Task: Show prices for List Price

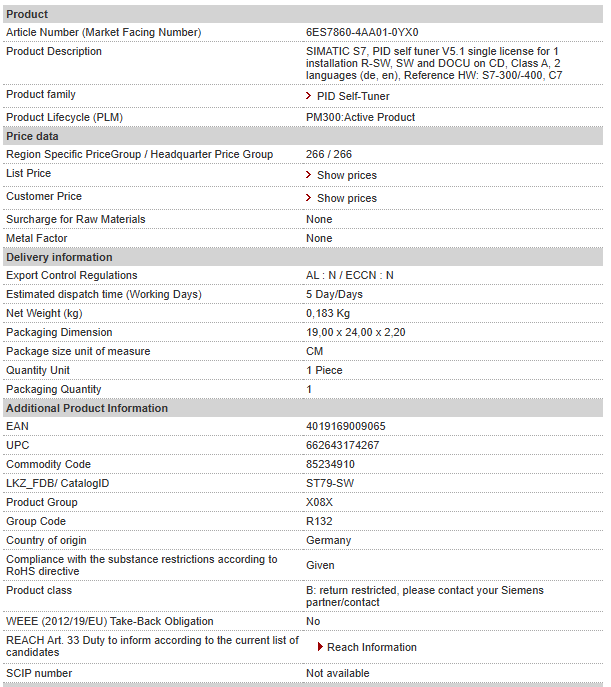Action: tap(347, 175)
